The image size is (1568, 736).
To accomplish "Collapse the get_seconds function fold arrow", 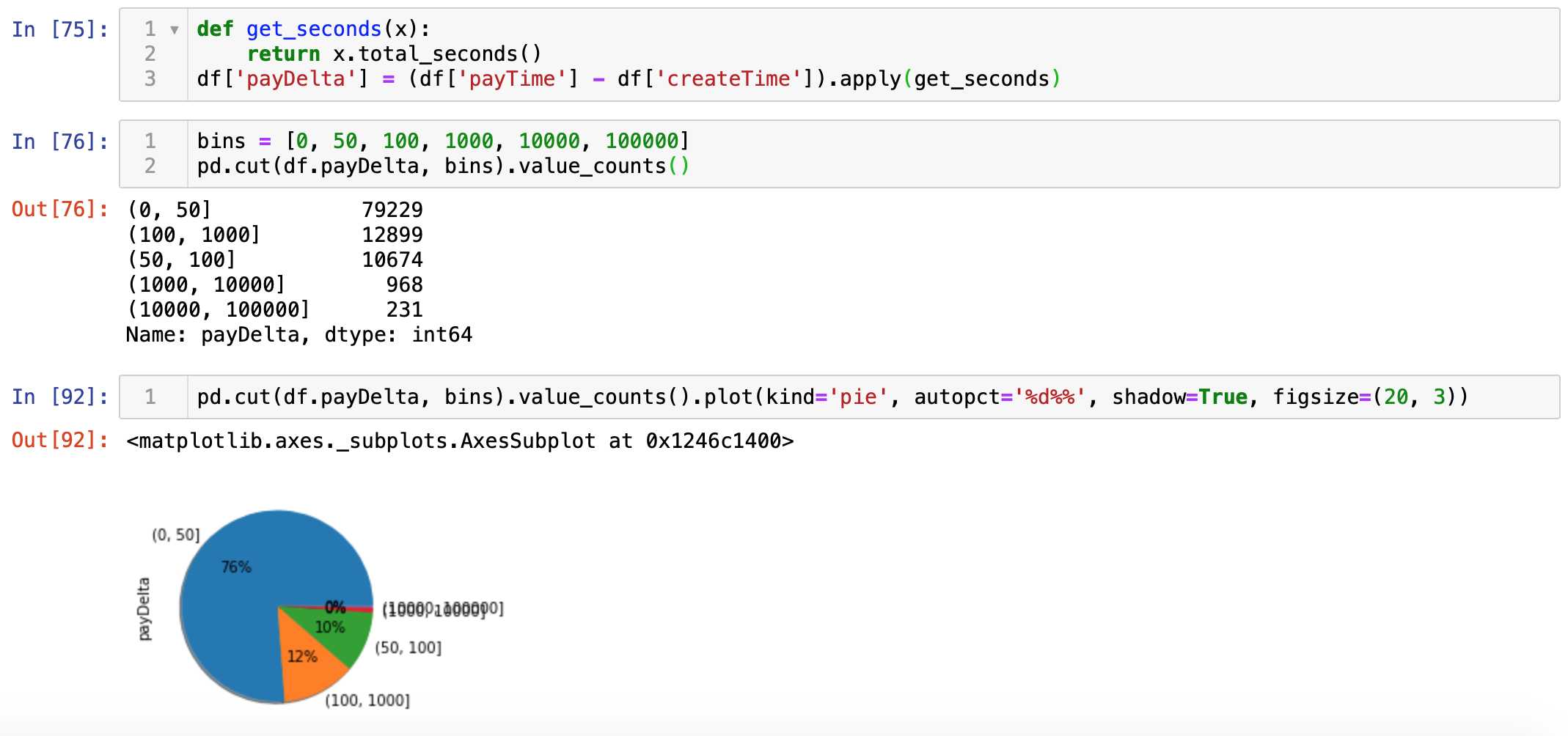I will click(x=175, y=30).
